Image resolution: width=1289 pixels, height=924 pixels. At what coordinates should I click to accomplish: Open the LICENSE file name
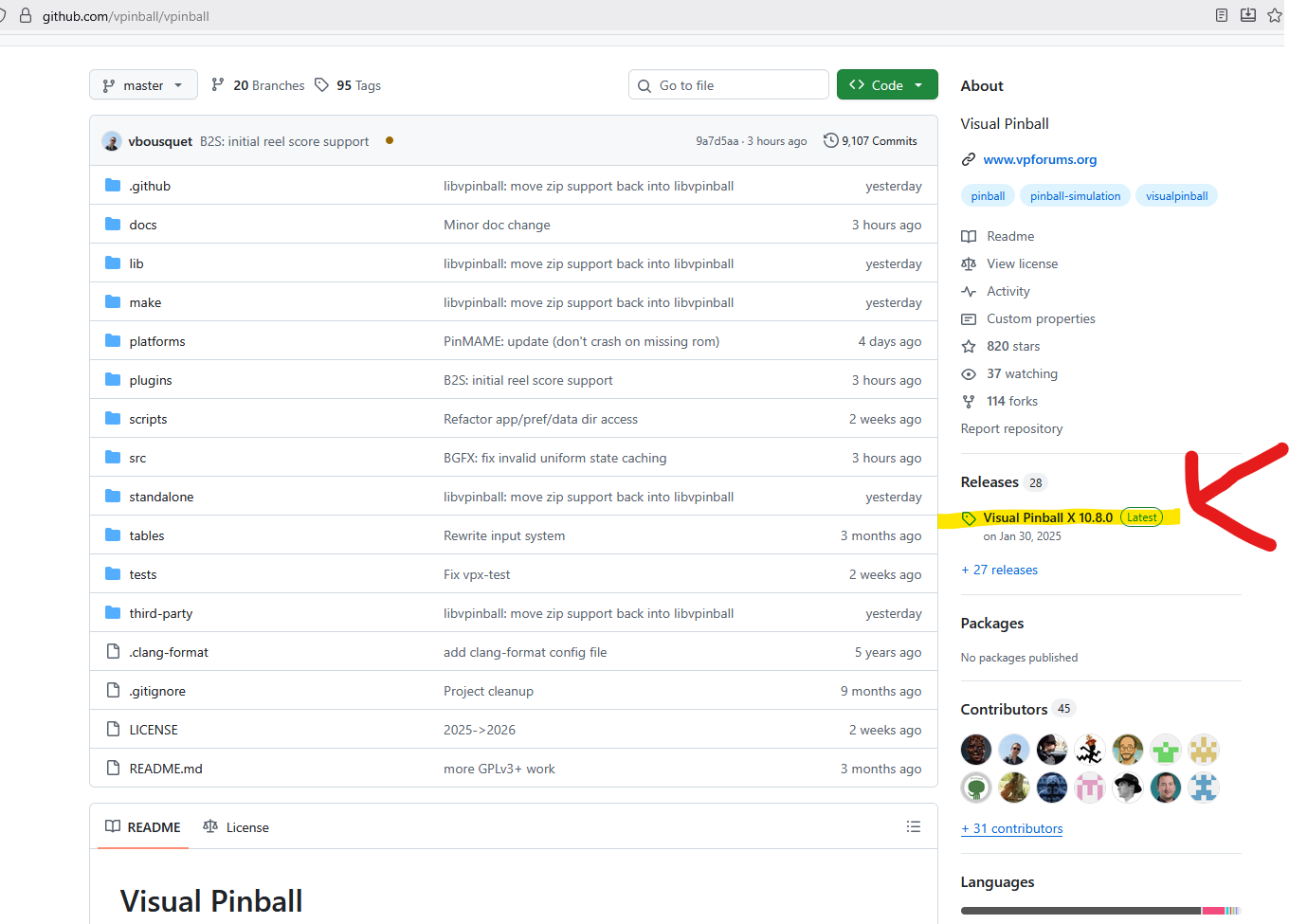tap(154, 730)
